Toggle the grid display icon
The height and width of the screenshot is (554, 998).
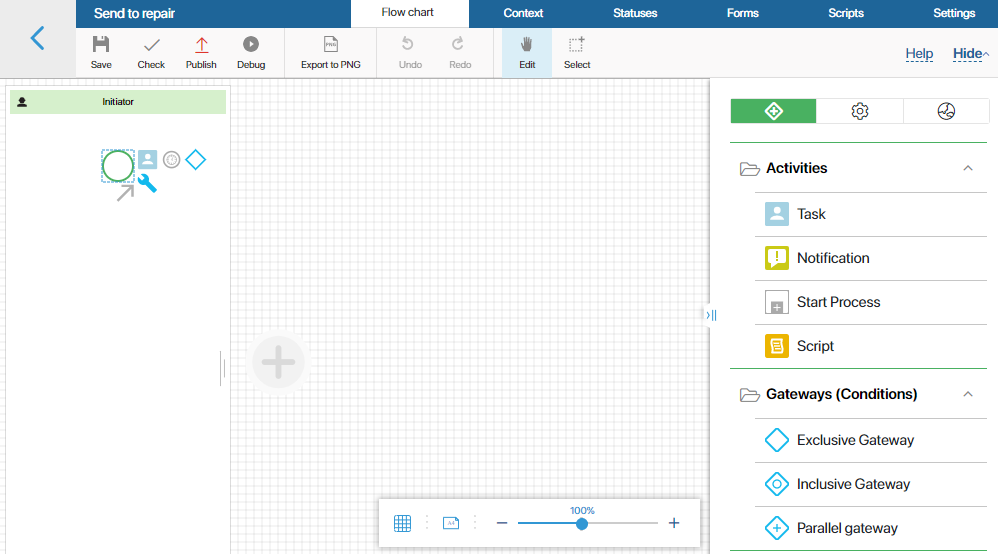[x=402, y=523]
